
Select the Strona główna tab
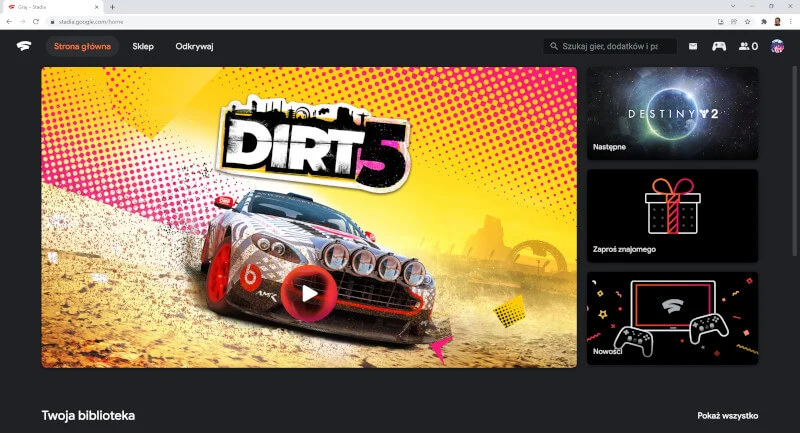(x=82, y=46)
